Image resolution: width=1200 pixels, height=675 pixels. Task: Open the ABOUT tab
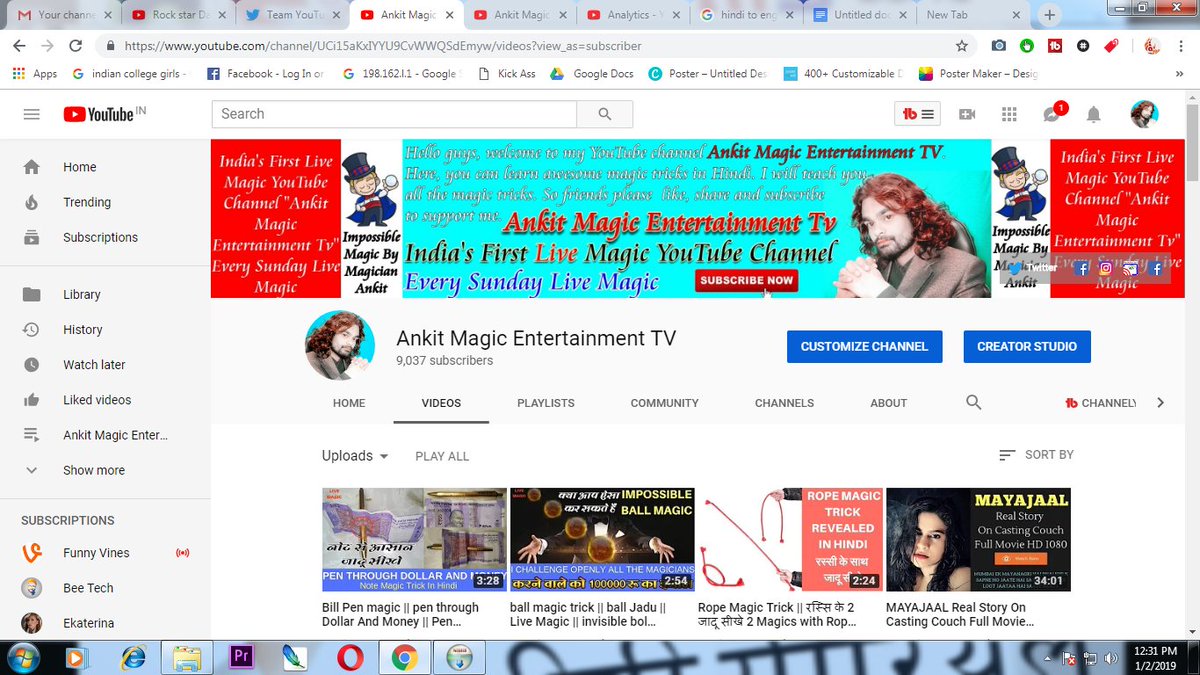pos(888,403)
